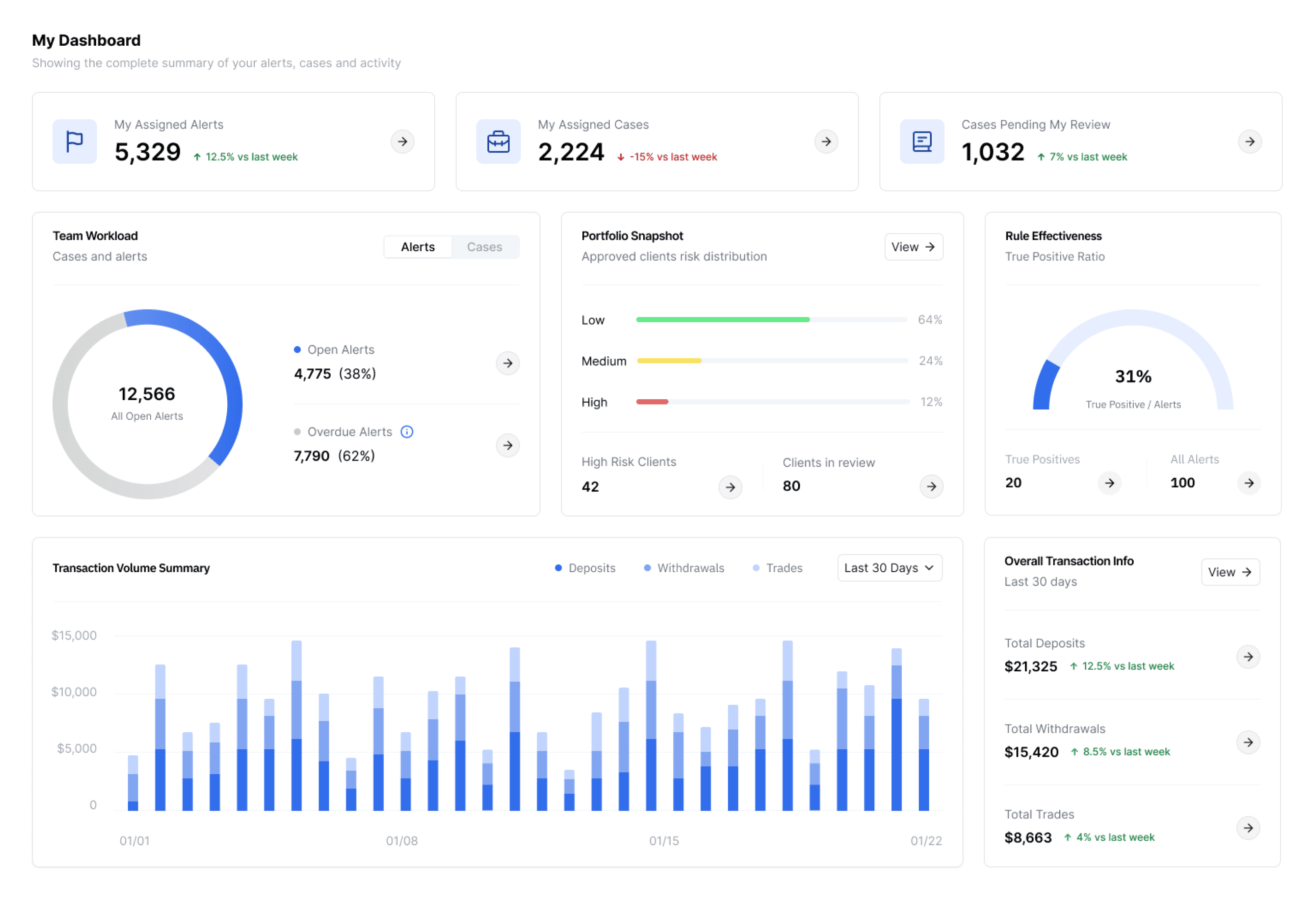1316x923 pixels.
Task: Open the Open Alerts arrow button
Action: [507, 363]
